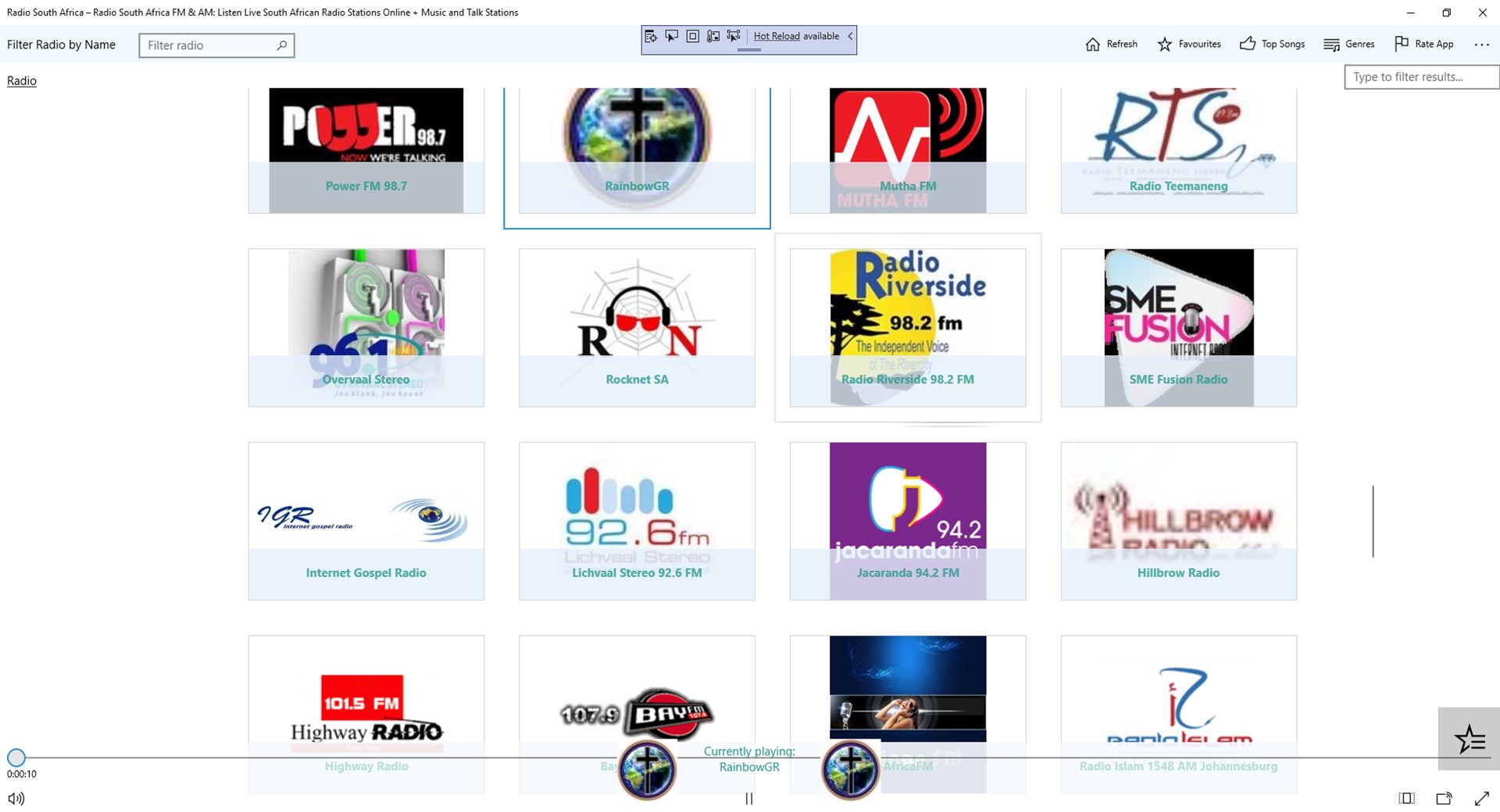Click the playback seek slider thumb
Viewport: 1500px width, 812px height.
coord(16,757)
